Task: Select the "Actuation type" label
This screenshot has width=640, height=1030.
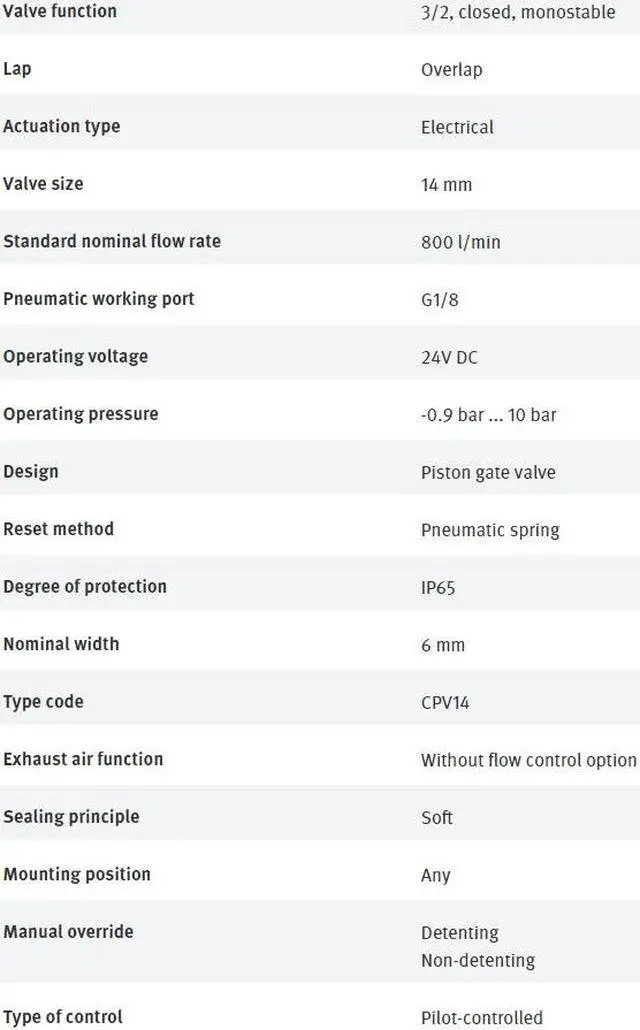Action: point(61,126)
